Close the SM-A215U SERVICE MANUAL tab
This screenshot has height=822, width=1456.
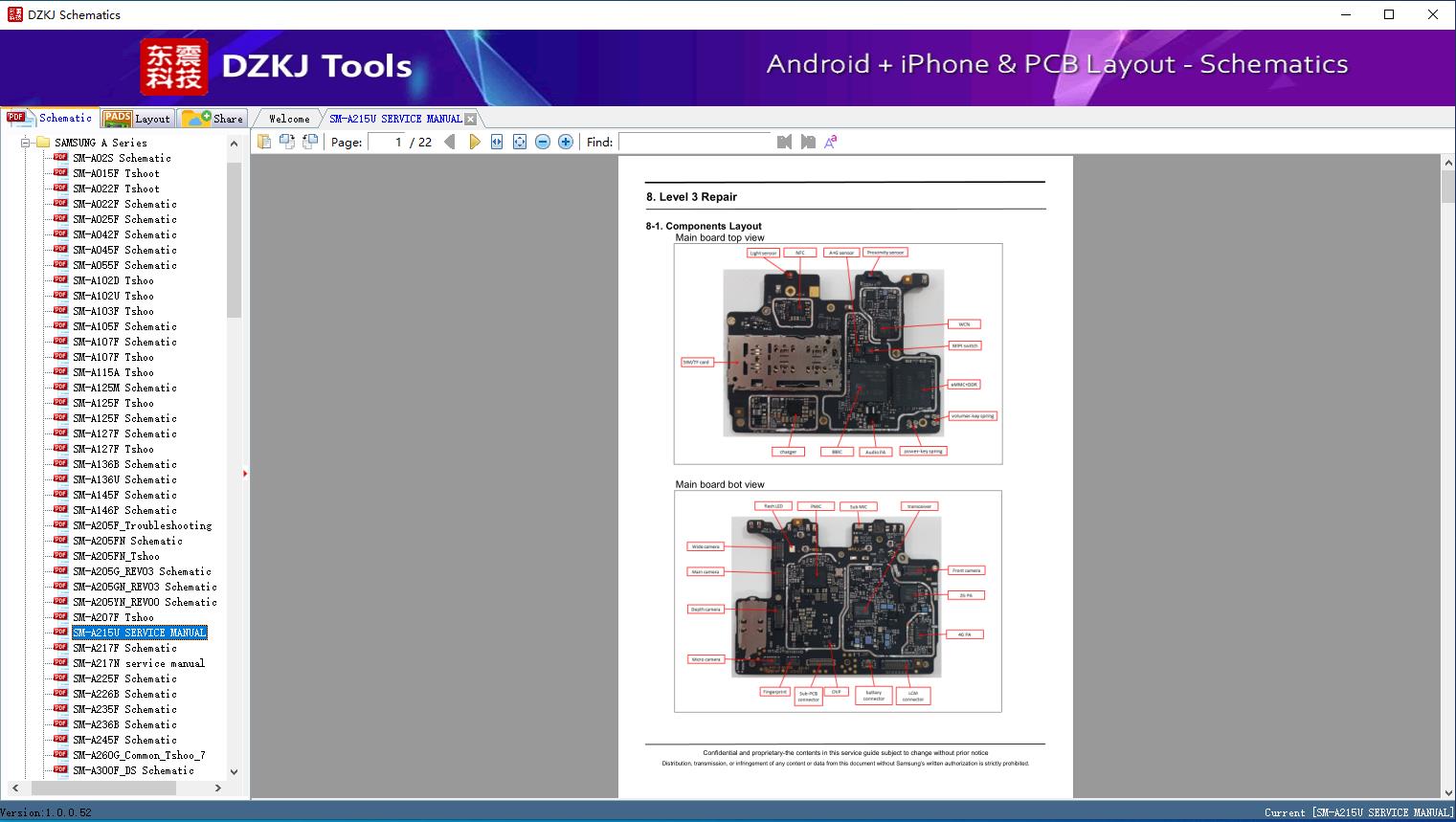(470, 119)
